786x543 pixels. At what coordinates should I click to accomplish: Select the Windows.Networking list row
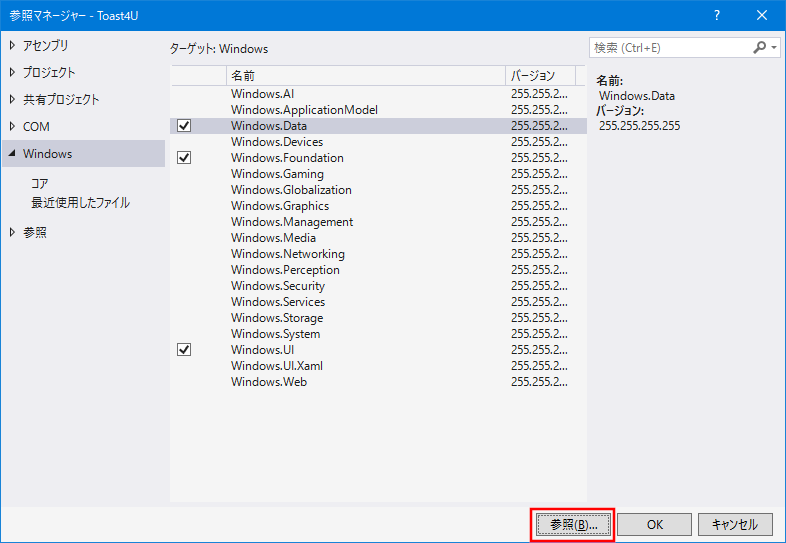pos(288,254)
